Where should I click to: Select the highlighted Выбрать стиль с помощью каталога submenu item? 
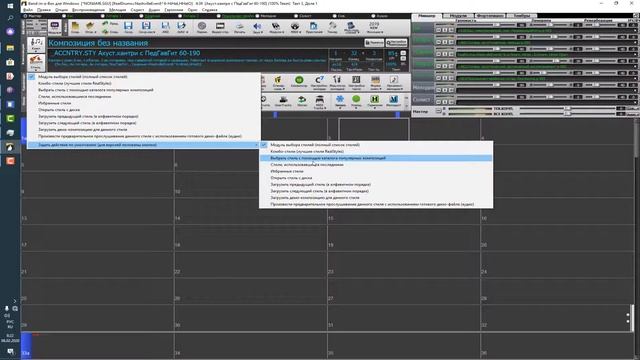(376, 158)
